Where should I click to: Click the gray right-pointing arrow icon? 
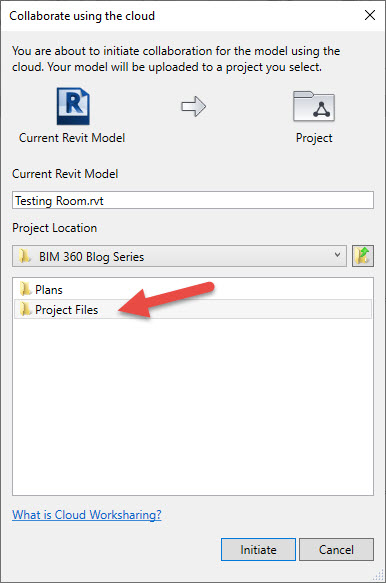193,107
